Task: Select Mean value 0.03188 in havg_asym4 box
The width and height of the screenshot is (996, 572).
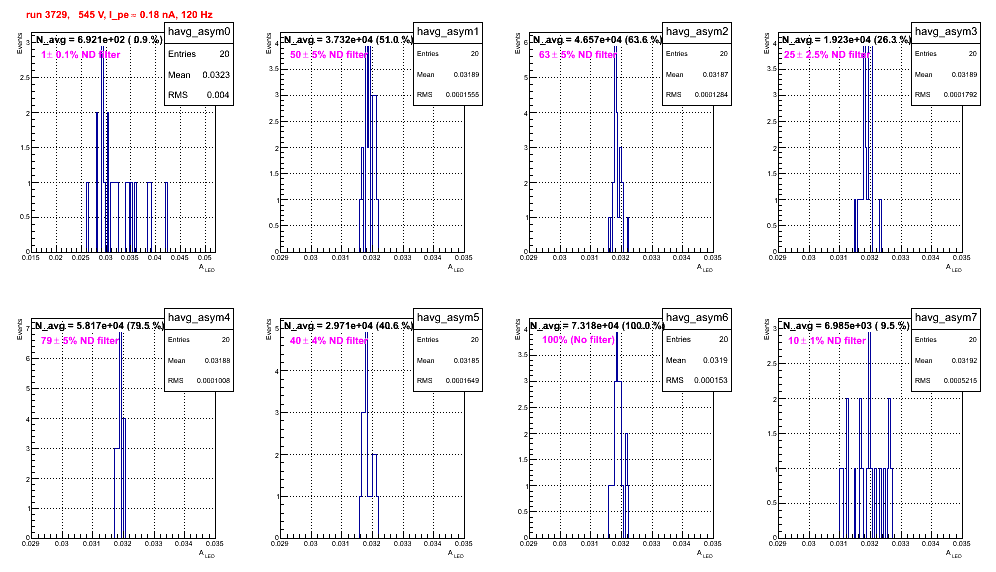Action: coord(217,361)
